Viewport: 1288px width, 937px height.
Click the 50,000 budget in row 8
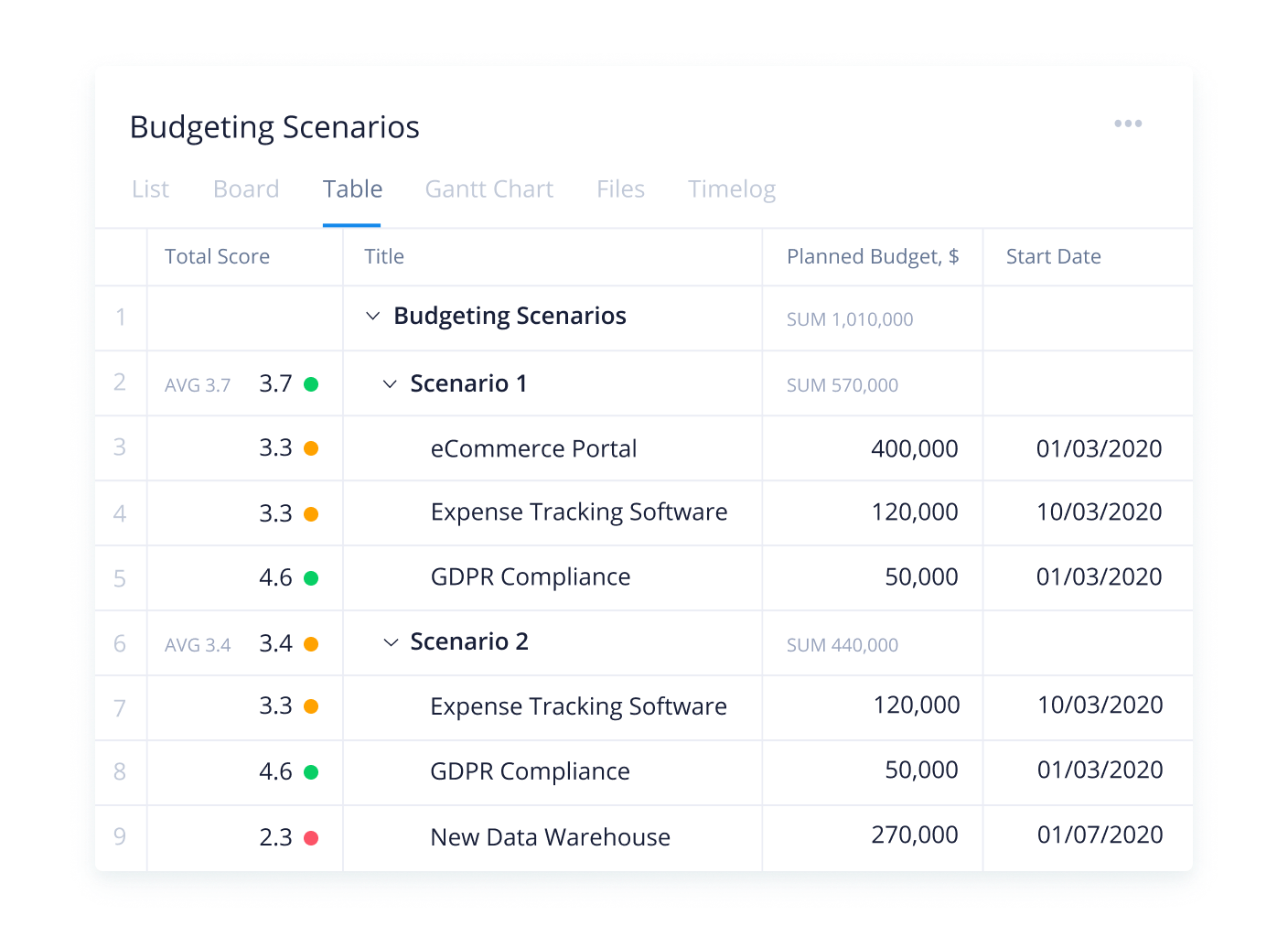coord(921,770)
